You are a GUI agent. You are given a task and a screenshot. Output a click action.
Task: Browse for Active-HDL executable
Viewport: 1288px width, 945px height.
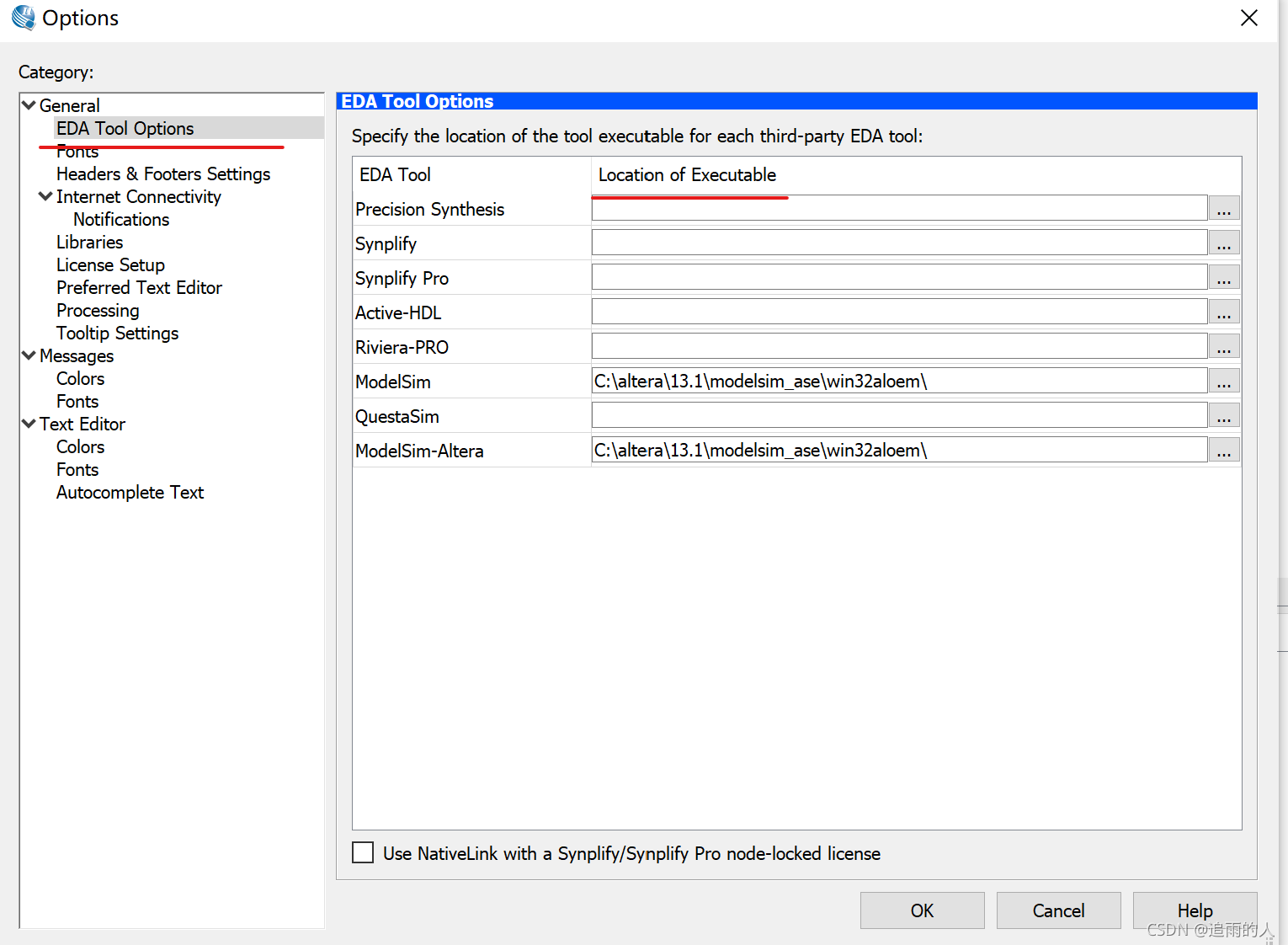(1224, 312)
